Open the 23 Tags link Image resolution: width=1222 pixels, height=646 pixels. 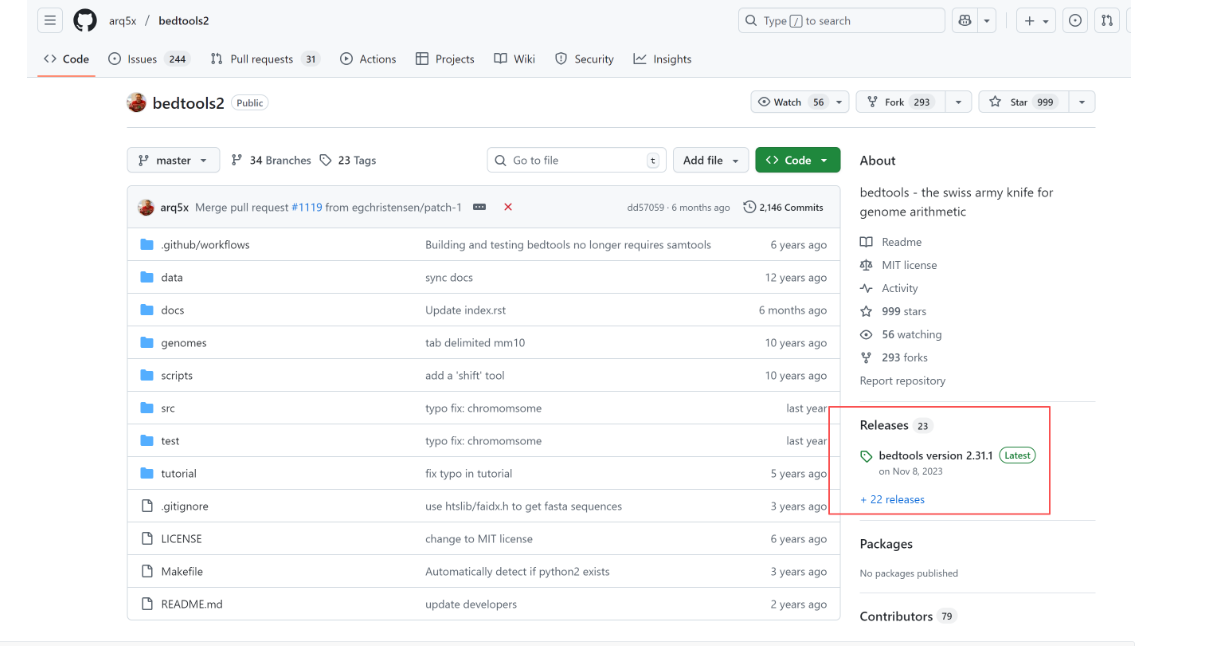click(348, 160)
